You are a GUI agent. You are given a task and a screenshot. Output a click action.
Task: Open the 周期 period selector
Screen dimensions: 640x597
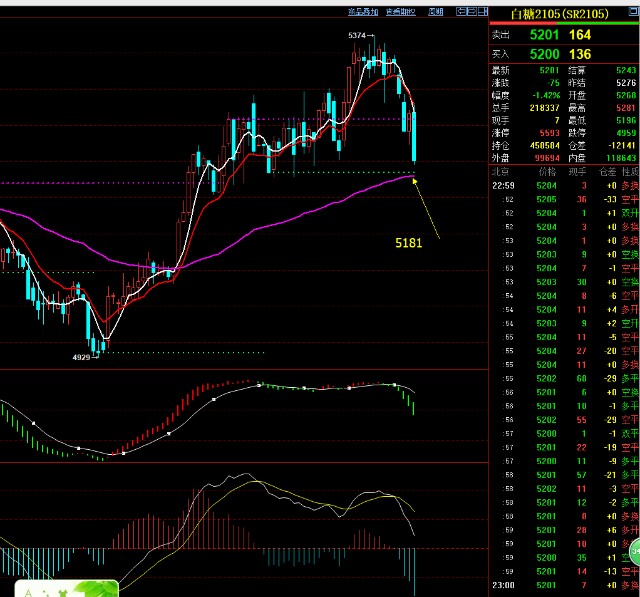435,12
